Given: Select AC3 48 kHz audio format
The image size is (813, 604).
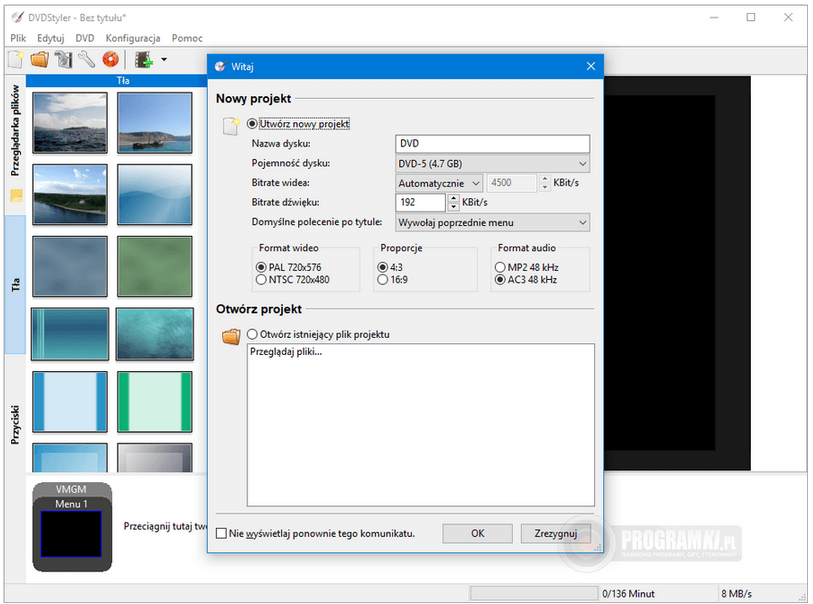Looking at the screenshot, I should point(500,280).
